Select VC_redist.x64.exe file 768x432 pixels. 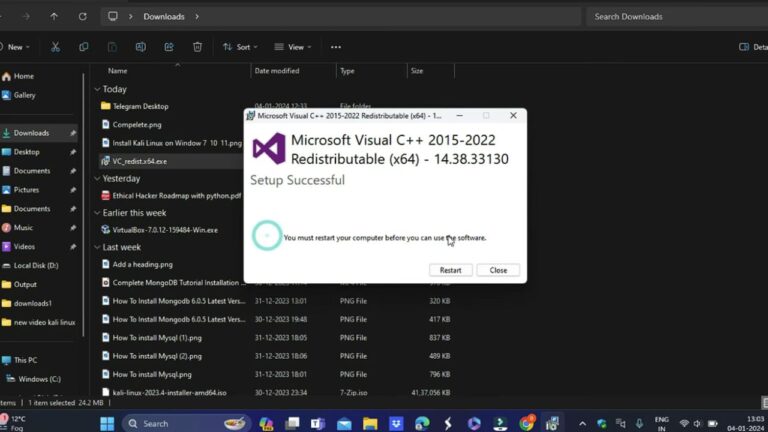coord(140,161)
